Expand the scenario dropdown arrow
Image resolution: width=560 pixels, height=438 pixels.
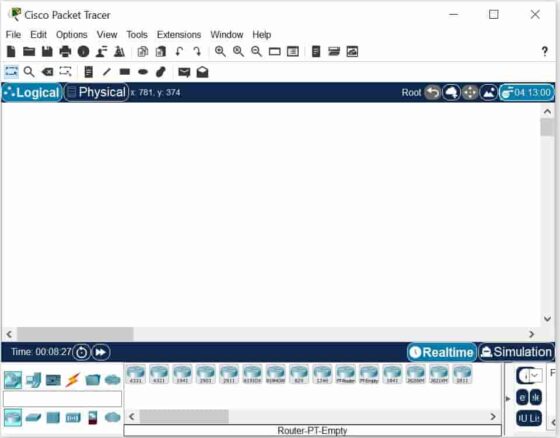click(535, 375)
